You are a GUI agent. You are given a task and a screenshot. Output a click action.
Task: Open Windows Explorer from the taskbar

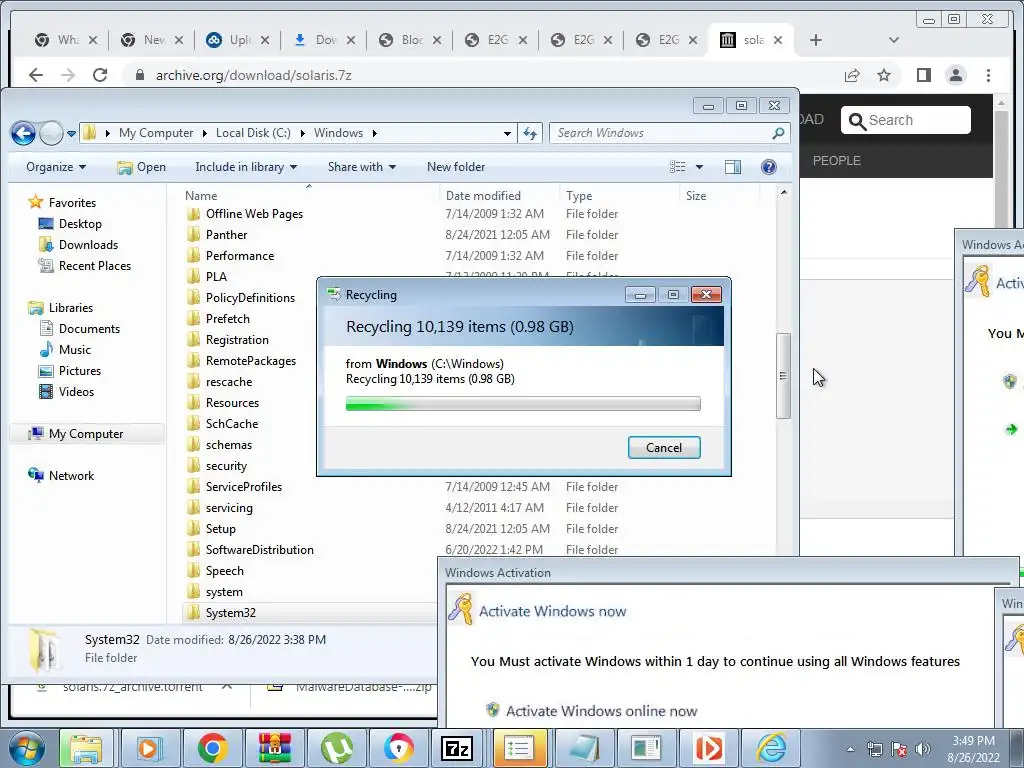(86, 748)
